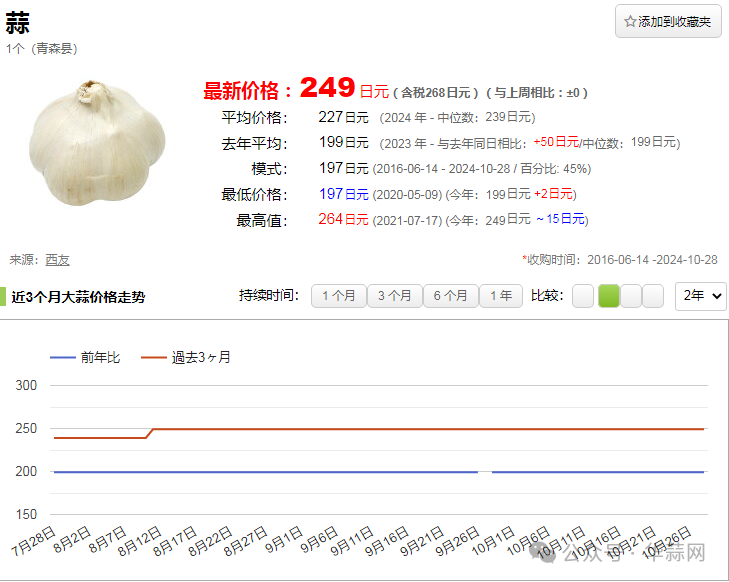Image resolution: width=729 pixels, height=582 pixels.
Task: Click the highest price 264日元 value
Action: click(343, 219)
